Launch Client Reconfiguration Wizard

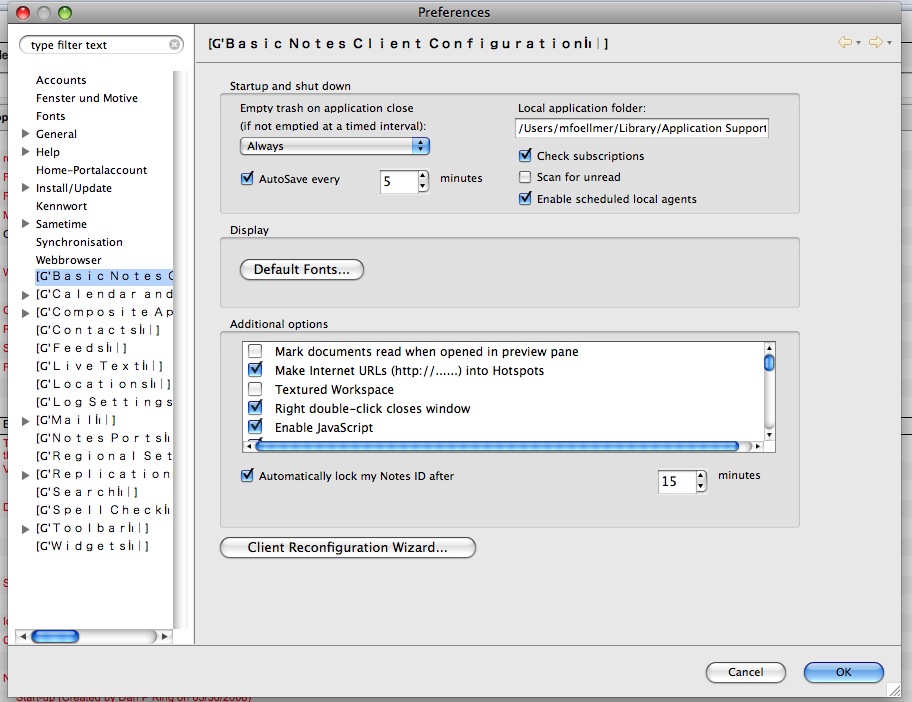pos(348,548)
